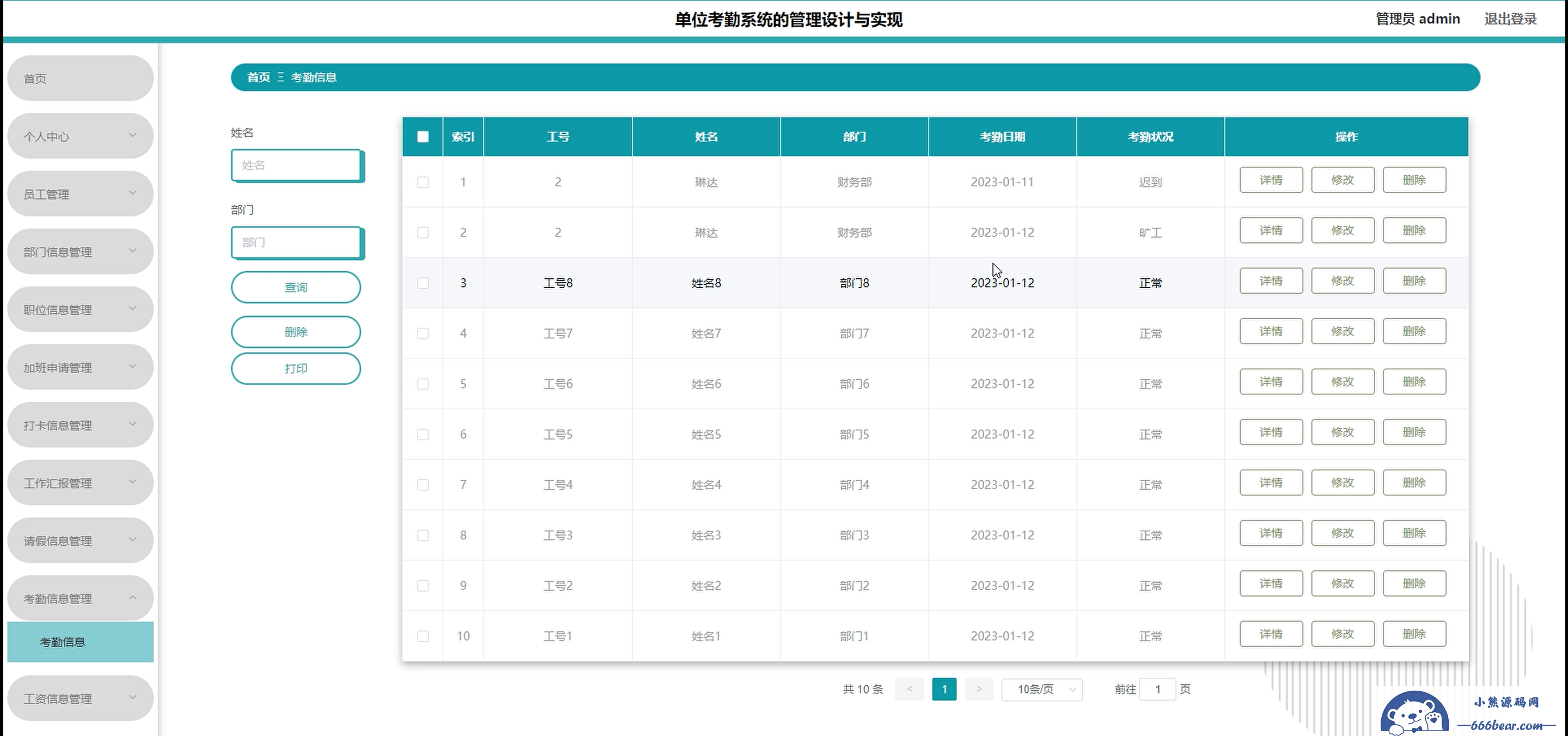Expand the 加班申请管理 sidebar menu
The width and height of the screenshot is (1568, 736).
click(81, 368)
